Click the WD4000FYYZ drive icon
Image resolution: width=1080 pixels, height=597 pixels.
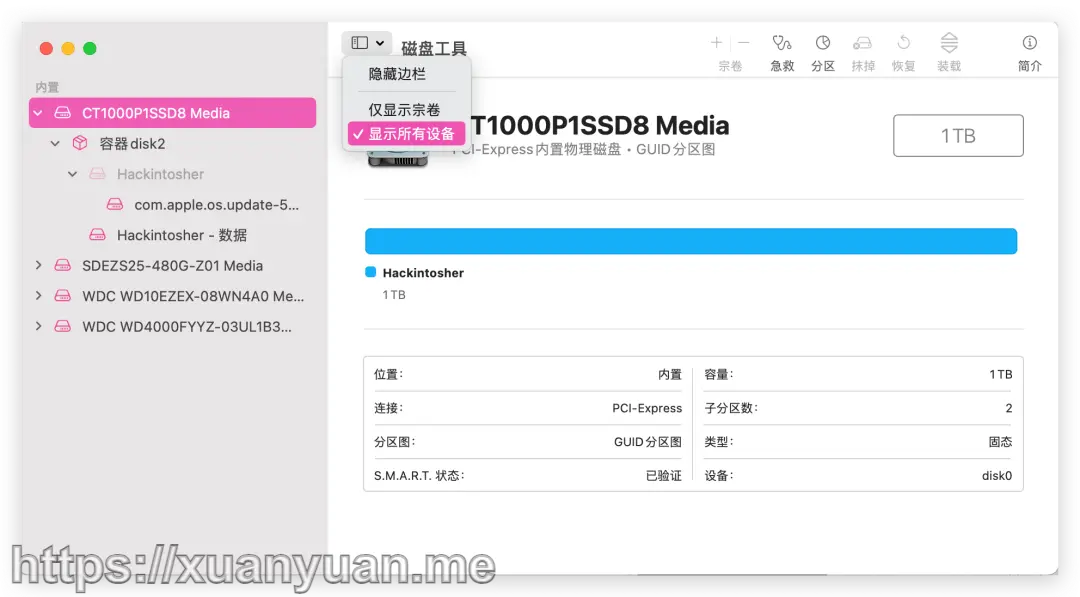pos(63,326)
